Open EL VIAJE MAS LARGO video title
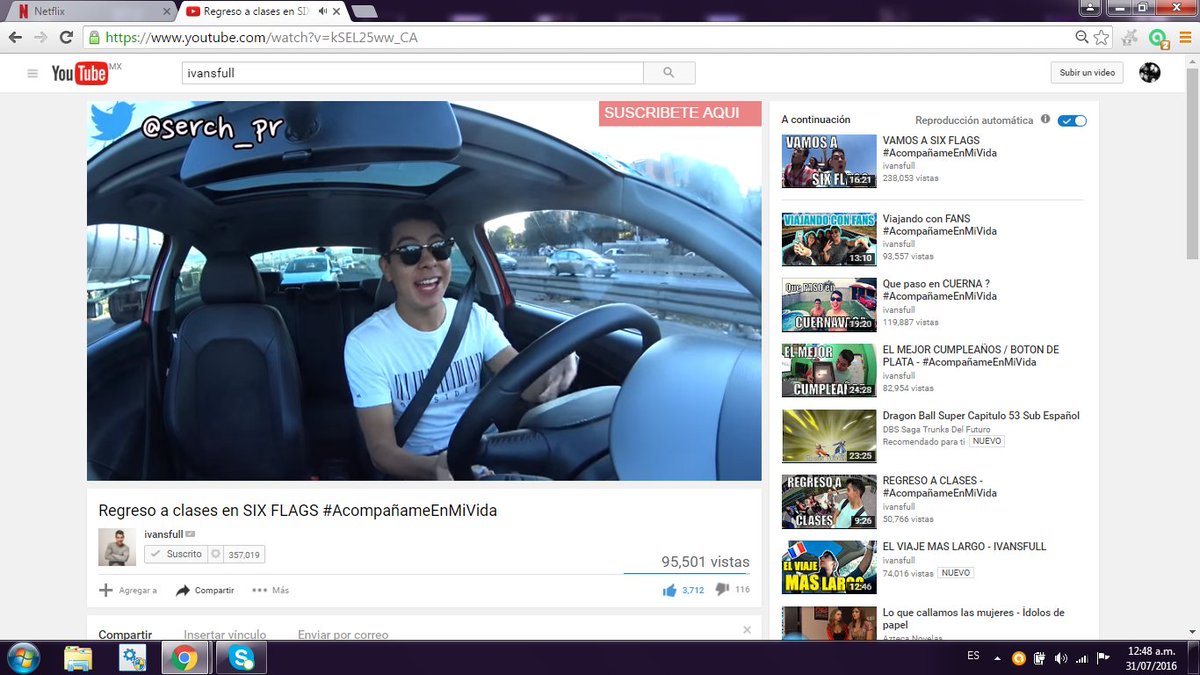This screenshot has width=1200, height=675. coord(964,547)
